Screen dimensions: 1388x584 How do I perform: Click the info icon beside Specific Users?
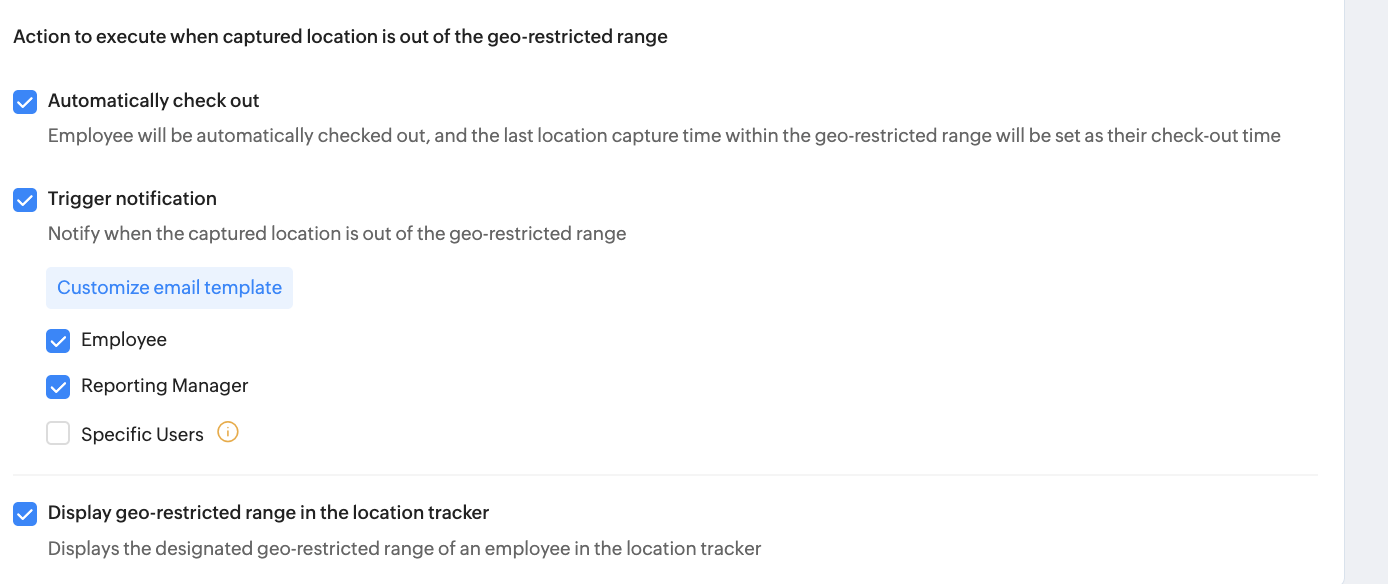tap(228, 433)
